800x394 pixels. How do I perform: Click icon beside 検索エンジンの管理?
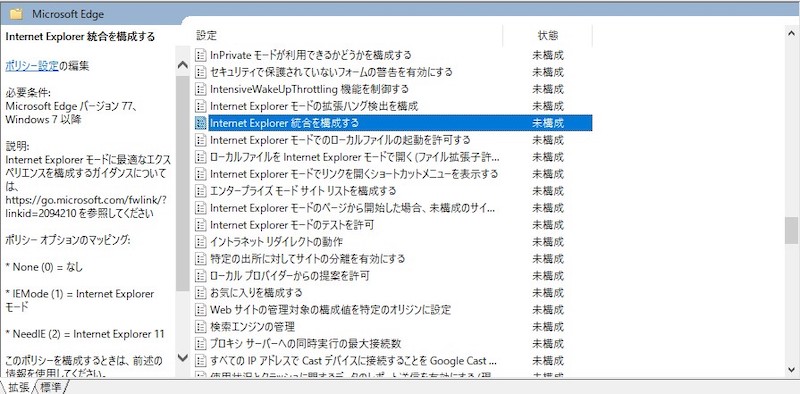click(x=201, y=326)
